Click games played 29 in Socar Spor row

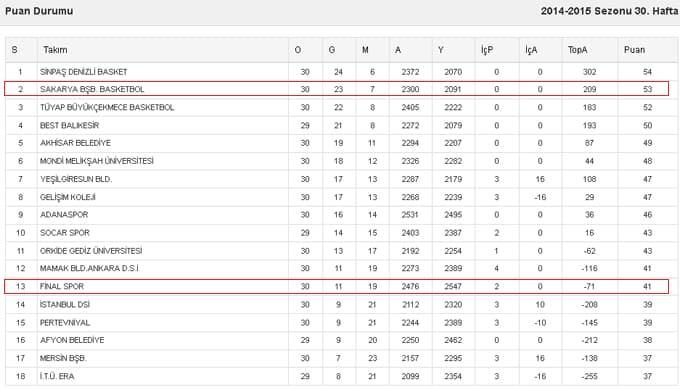click(305, 233)
